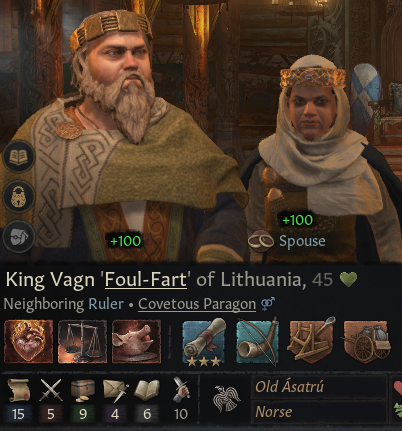Select the Norse culture field
Image resolution: width=402 pixels, height=431 pixels.
coord(319,412)
